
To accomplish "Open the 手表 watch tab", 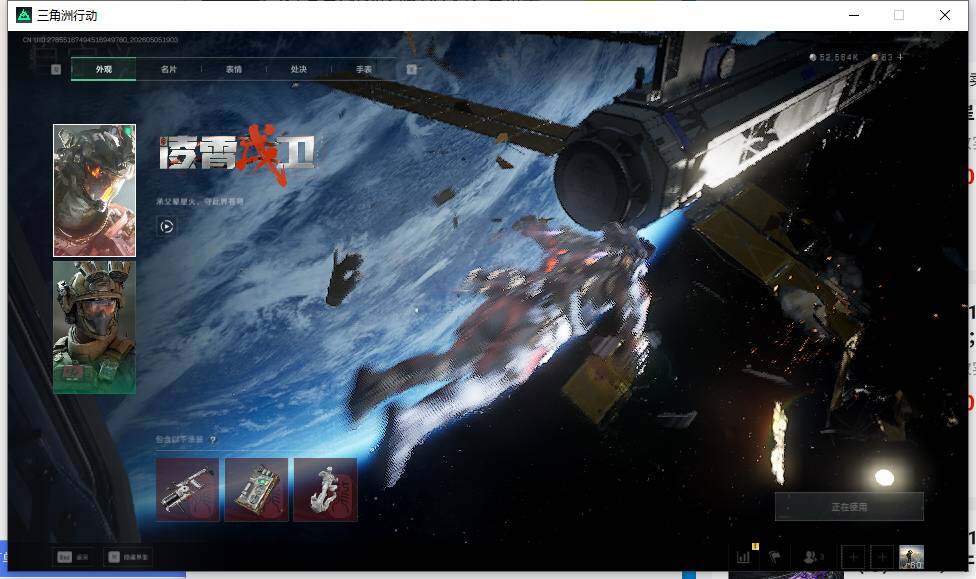I will click(364, 69).
